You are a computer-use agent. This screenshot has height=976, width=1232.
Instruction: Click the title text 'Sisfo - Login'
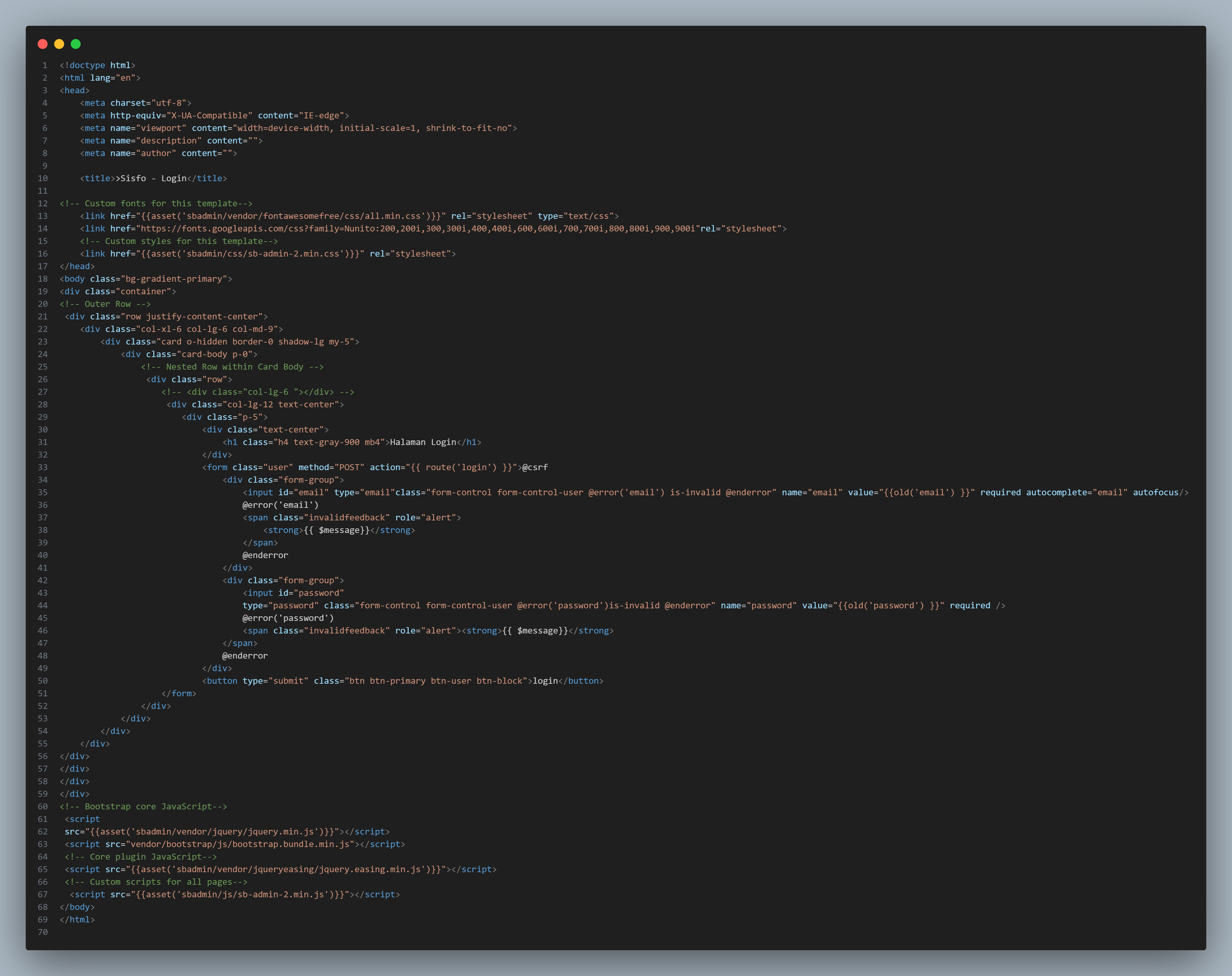tap(153, 178)
